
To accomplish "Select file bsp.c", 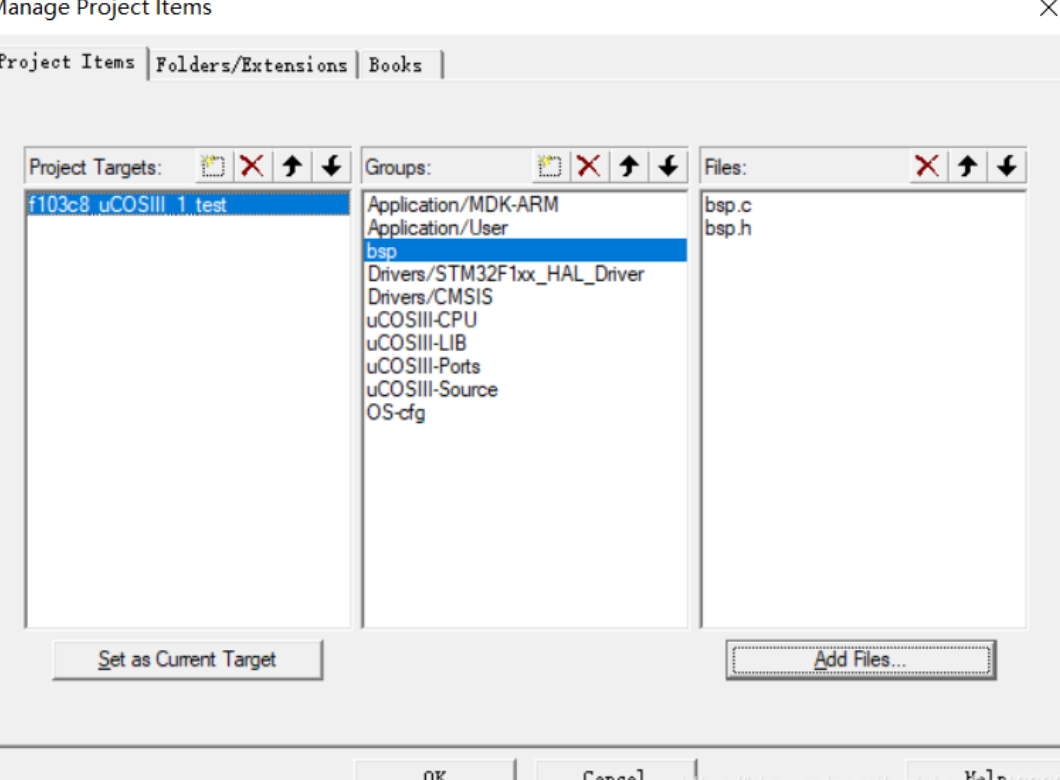I will [863, 204].
